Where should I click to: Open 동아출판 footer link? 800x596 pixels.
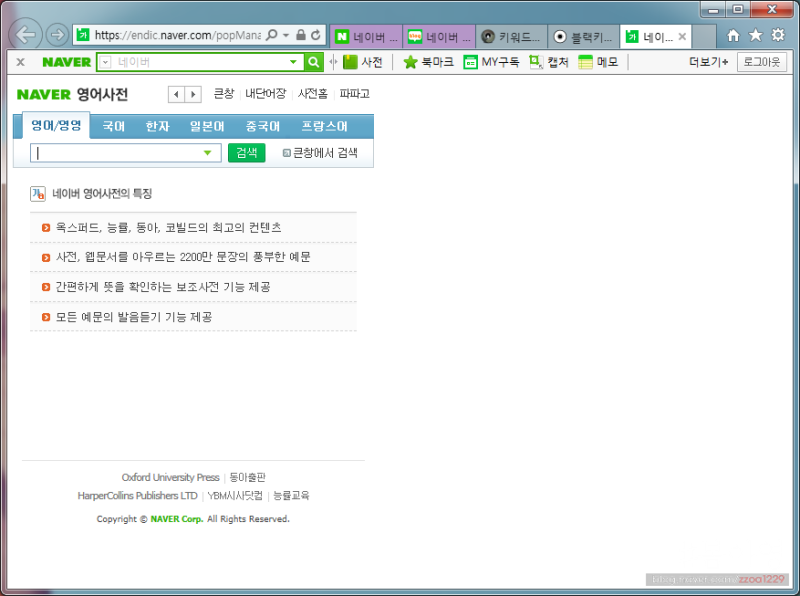247,478
